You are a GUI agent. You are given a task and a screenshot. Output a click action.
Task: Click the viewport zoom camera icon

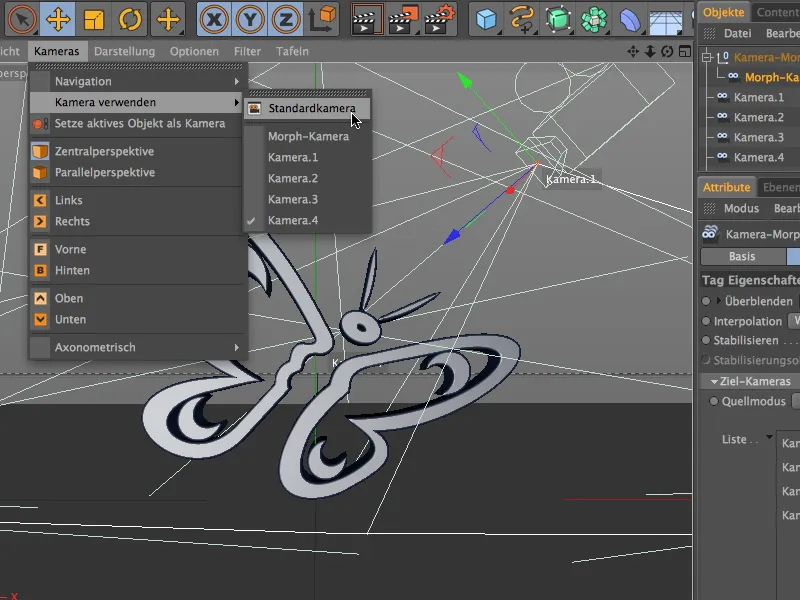point(650,52)
